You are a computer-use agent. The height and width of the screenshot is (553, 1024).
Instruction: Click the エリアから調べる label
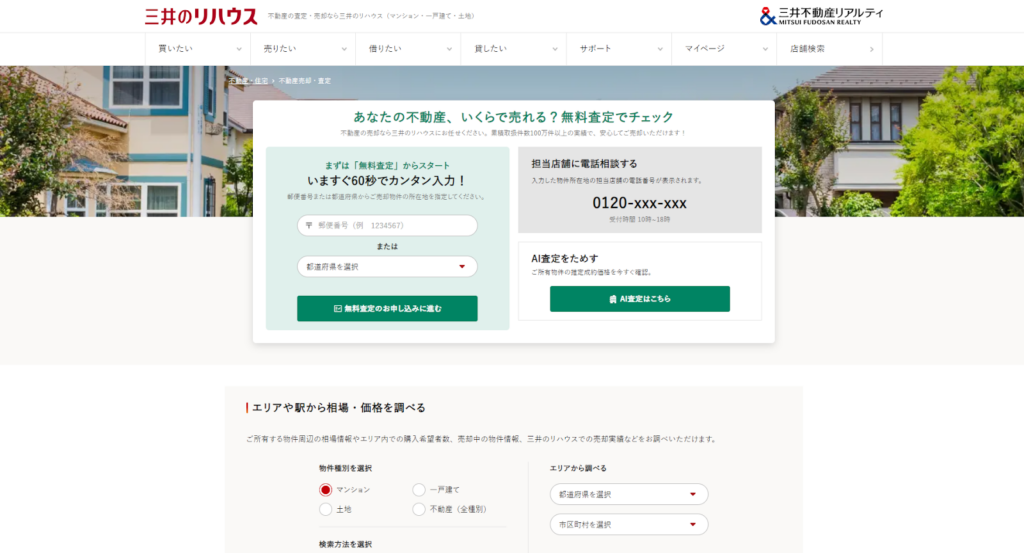[x=578, y=468]
